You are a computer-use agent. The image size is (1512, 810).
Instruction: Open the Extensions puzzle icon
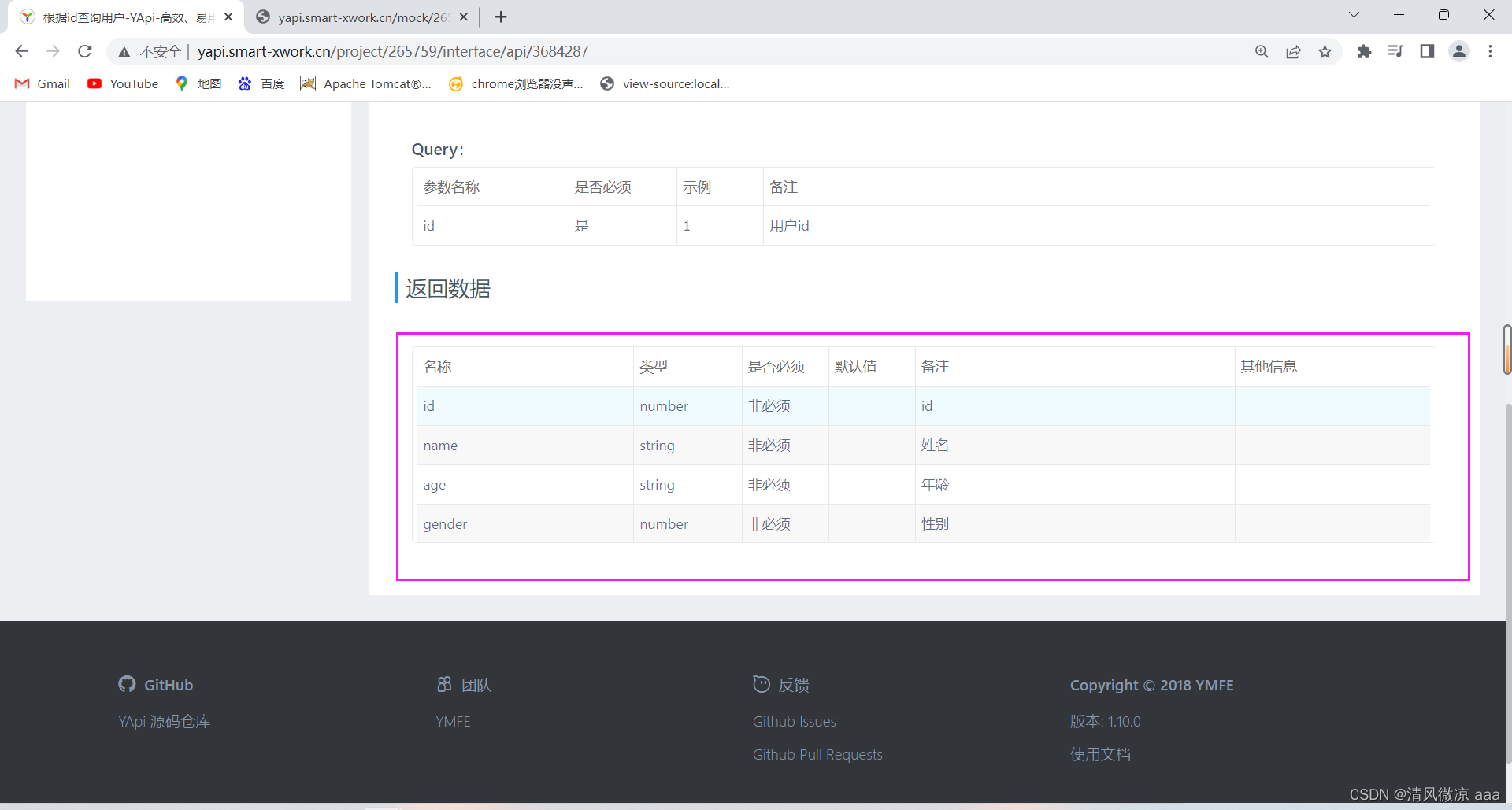(1364, 51)
